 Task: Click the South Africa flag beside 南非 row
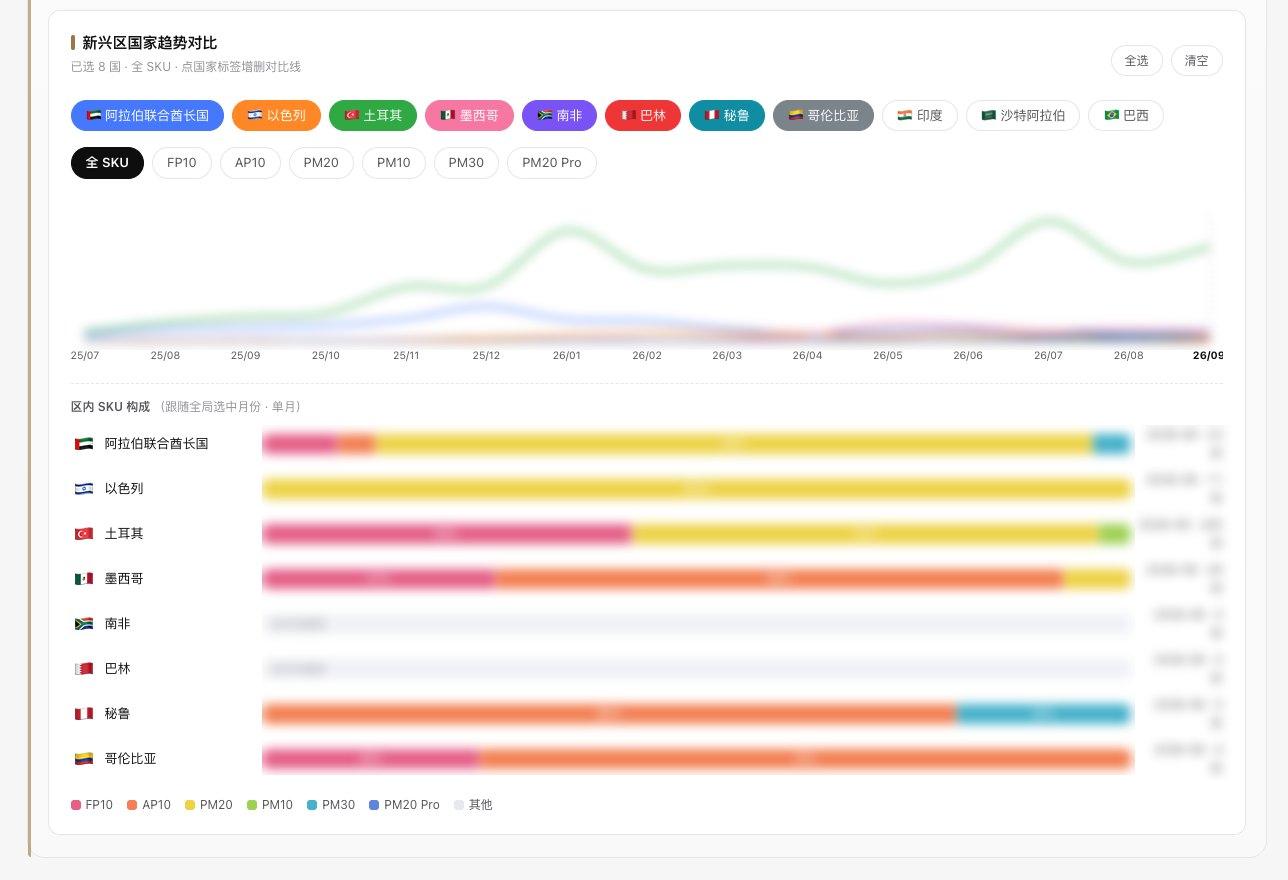pyautogui.click(x=84, y=624)
